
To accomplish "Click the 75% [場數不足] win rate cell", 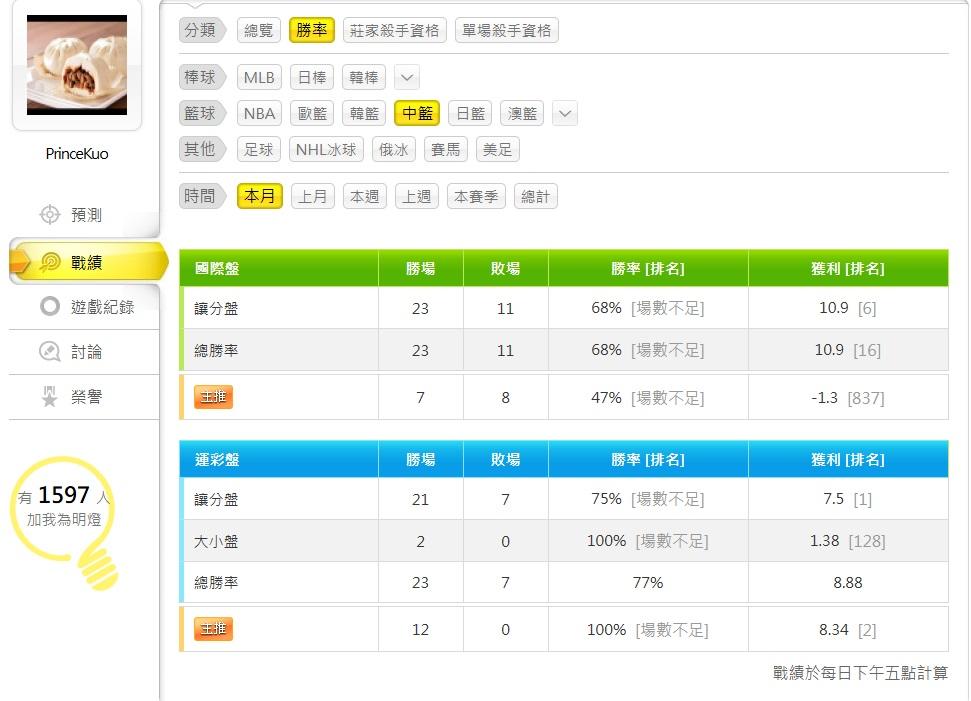I will coord(648,499).
